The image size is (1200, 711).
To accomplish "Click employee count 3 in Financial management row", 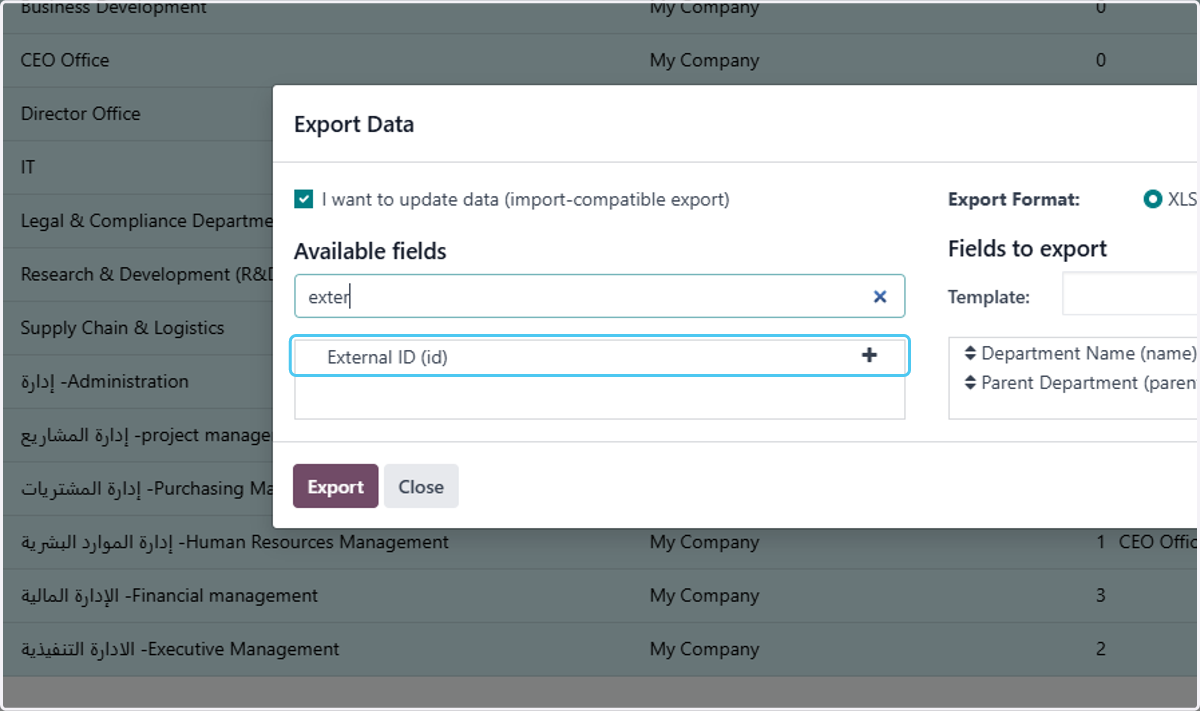I will (x=1100, y=596).
